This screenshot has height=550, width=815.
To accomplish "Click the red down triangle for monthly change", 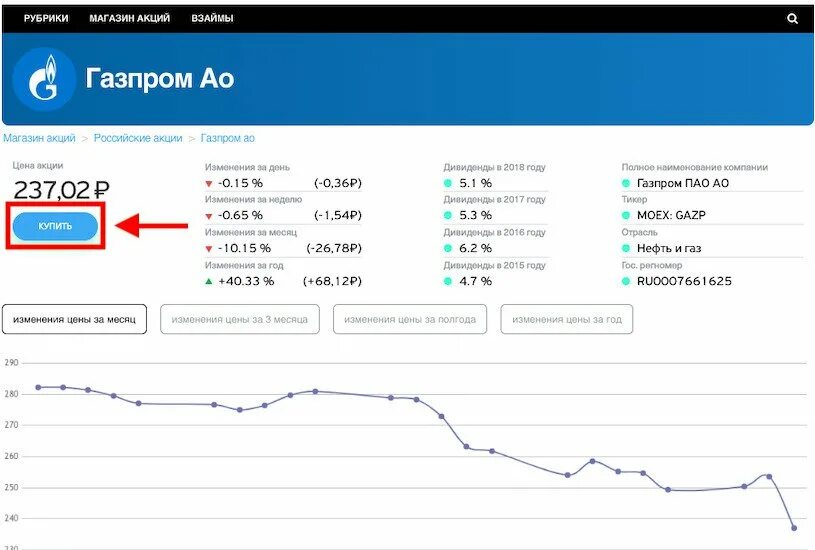I will [x=208, y=249].
